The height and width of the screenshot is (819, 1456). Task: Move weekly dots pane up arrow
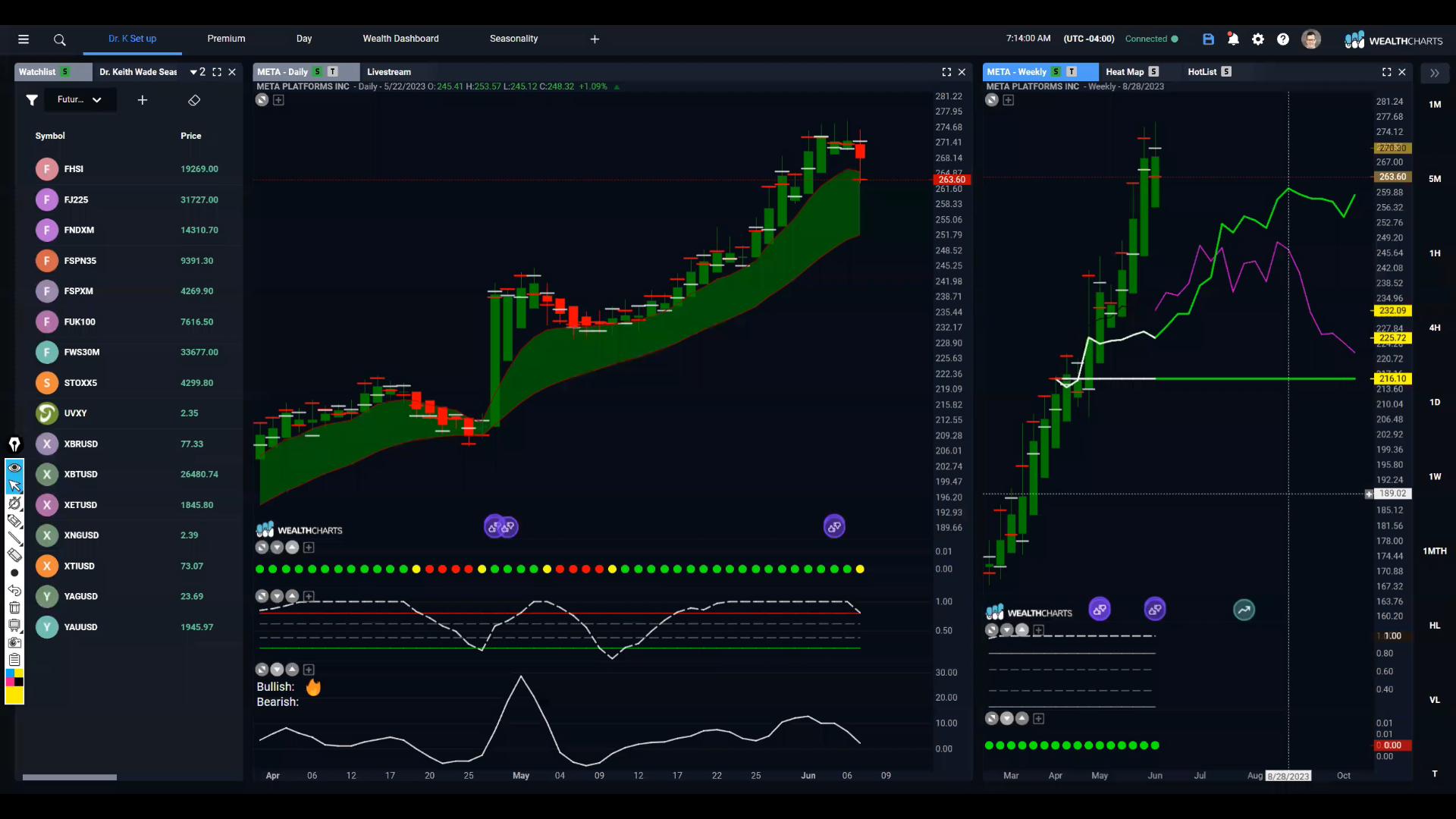pos(1021,719)
